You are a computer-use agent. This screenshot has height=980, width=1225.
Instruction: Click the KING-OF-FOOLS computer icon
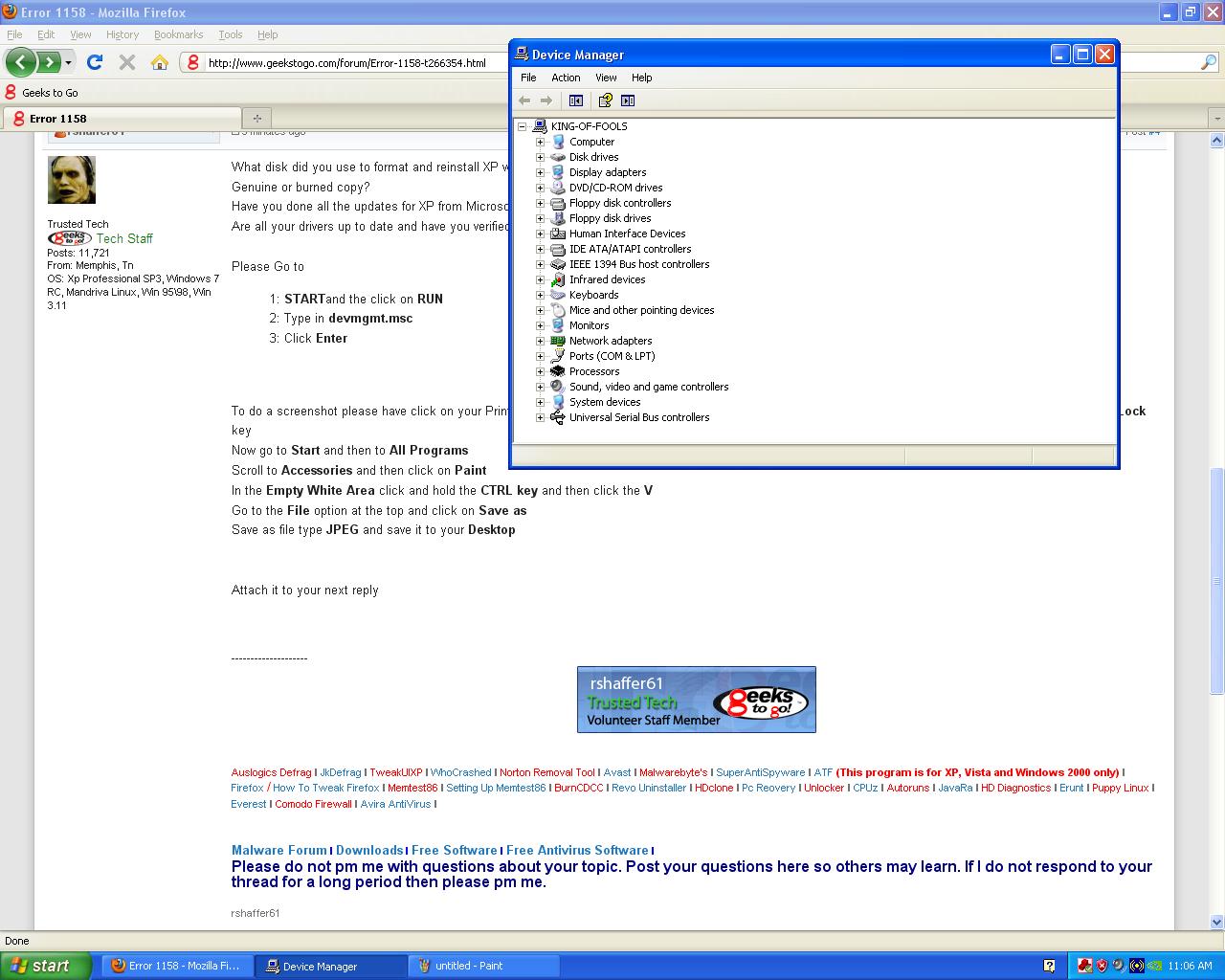tap(540, 126)
